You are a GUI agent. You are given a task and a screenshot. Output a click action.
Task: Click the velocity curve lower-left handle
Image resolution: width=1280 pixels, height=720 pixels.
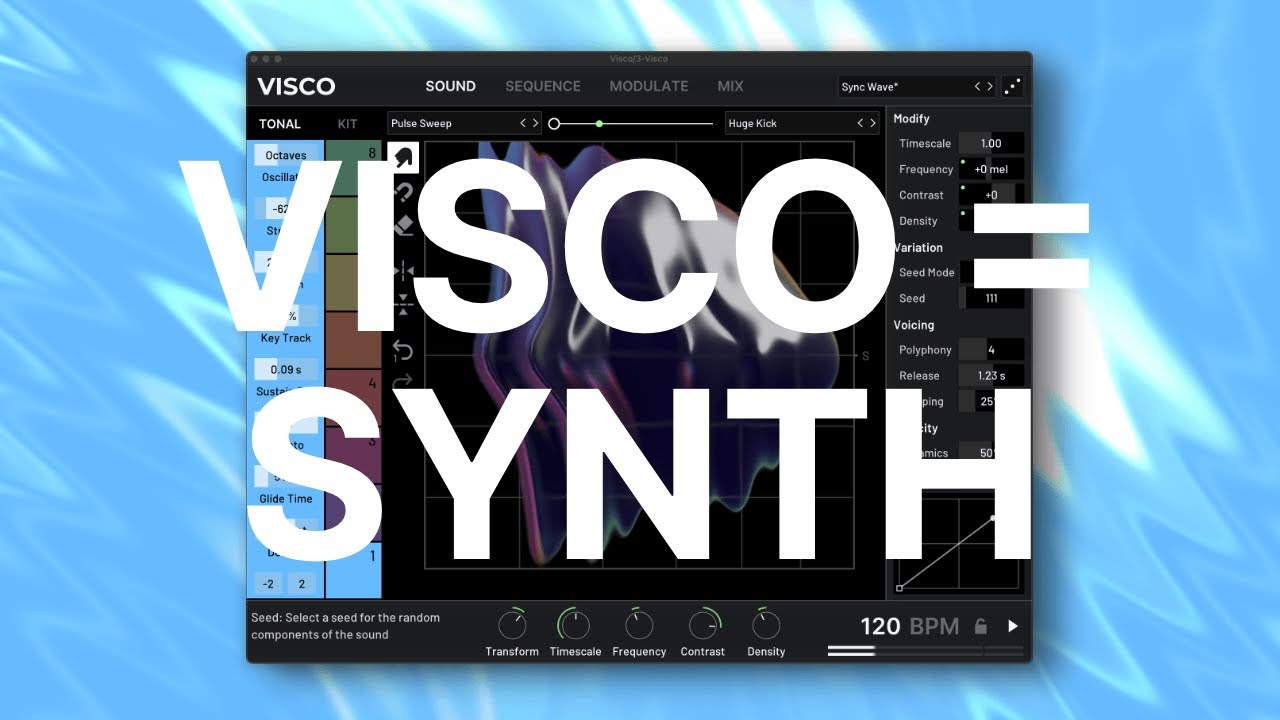click(x=899, y=588)
